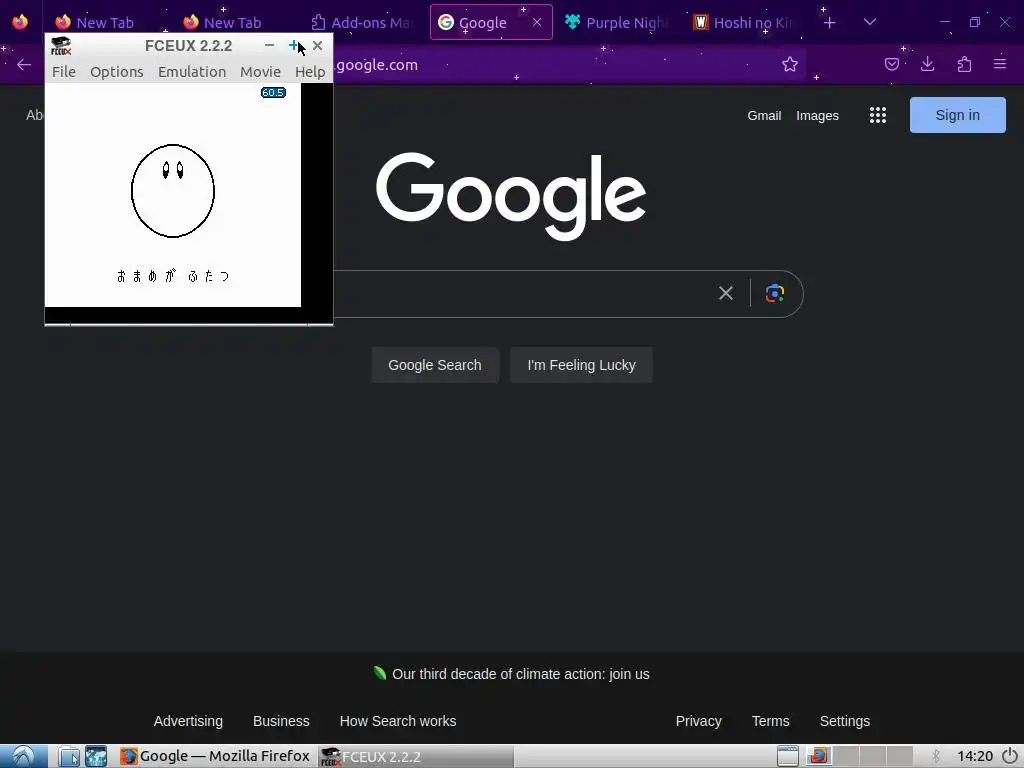Open the Advertising footer link
The height and width of the screenshot is (768, 1024).
[188, 721]
